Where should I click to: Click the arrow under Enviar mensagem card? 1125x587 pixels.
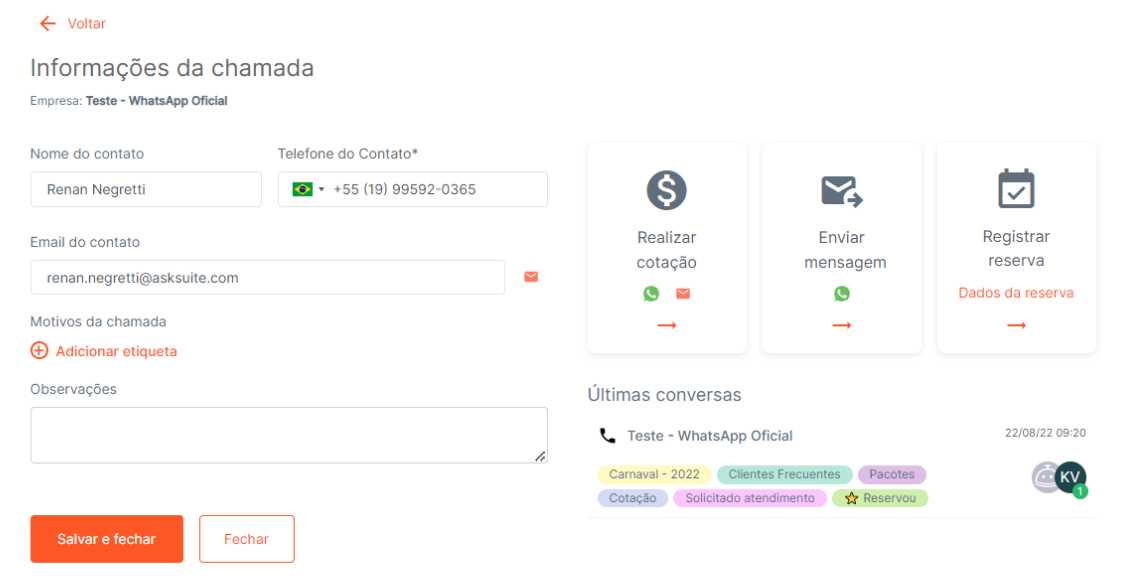842,326
